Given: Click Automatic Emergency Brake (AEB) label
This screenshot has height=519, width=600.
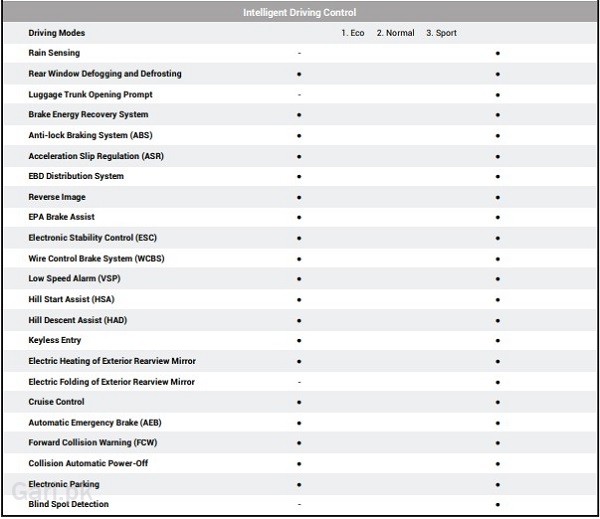Looking at the screenshot, I should 95,423.
